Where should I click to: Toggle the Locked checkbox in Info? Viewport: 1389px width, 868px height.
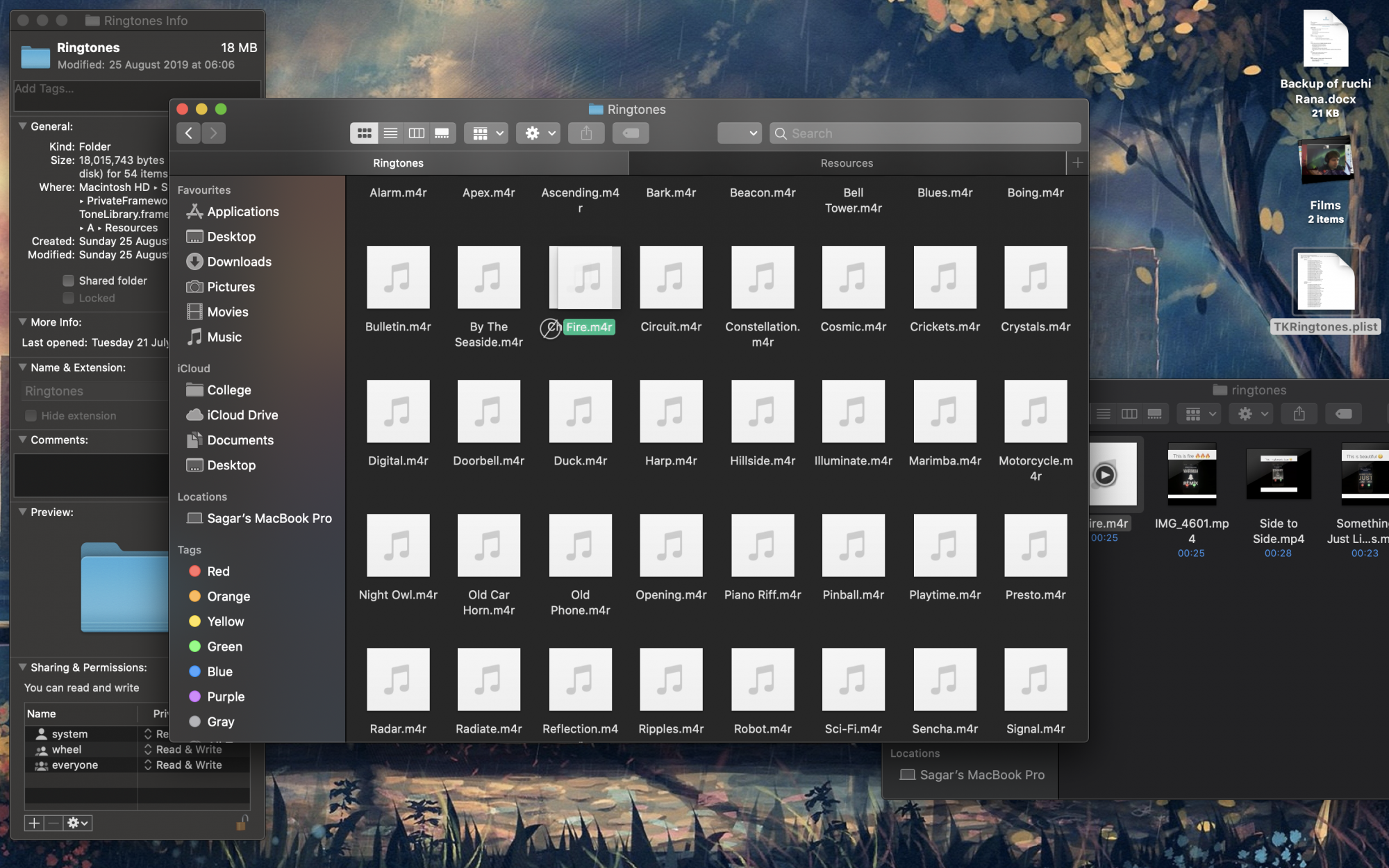(x=69, y=298)
